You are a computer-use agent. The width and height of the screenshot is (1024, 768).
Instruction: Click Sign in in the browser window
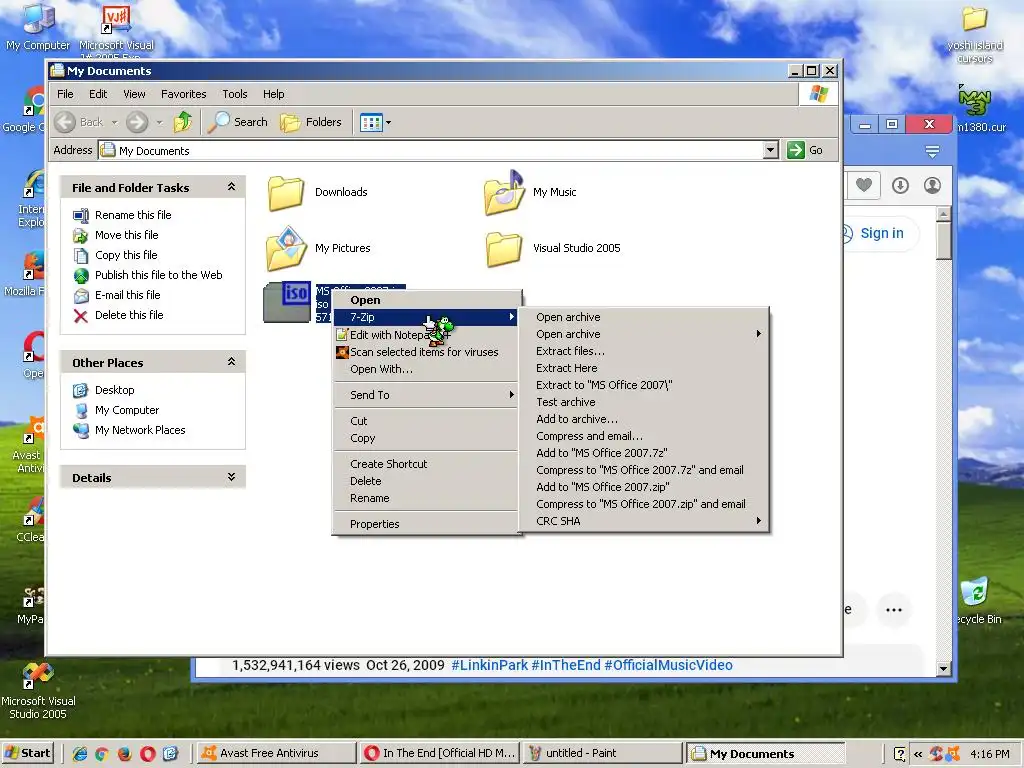click(882, 233)
